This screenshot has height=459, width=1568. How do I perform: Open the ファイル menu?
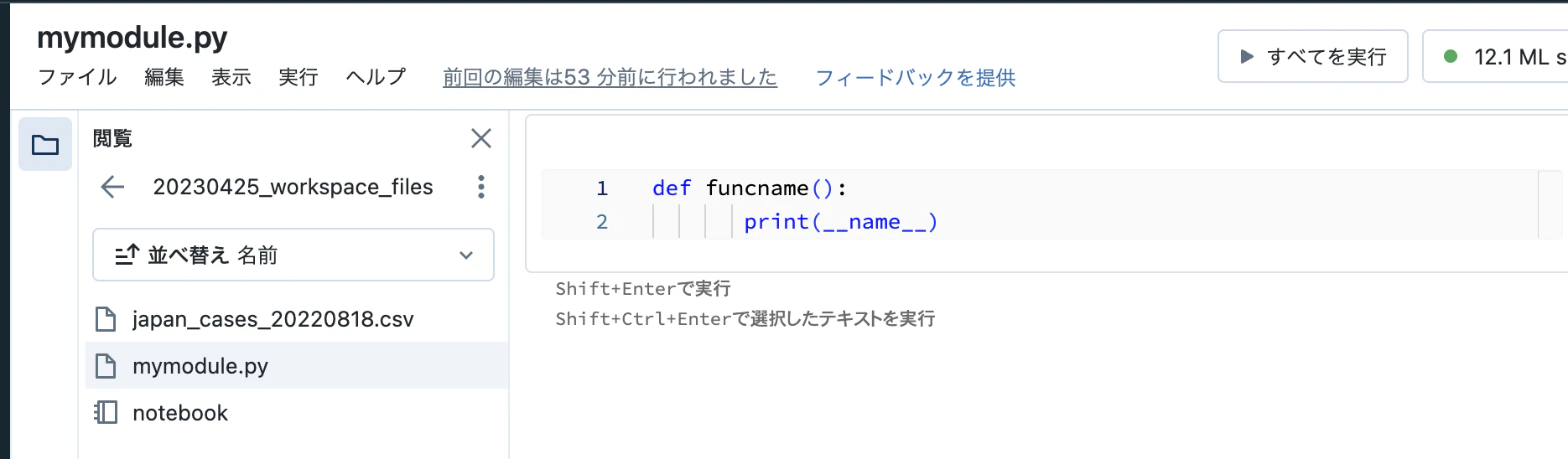(77, 77)
